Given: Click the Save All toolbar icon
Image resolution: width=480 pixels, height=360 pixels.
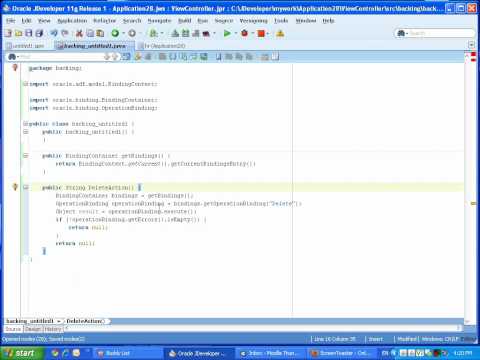Looking at the screenshot, I should pyautogui.click(x=39, y=33).
